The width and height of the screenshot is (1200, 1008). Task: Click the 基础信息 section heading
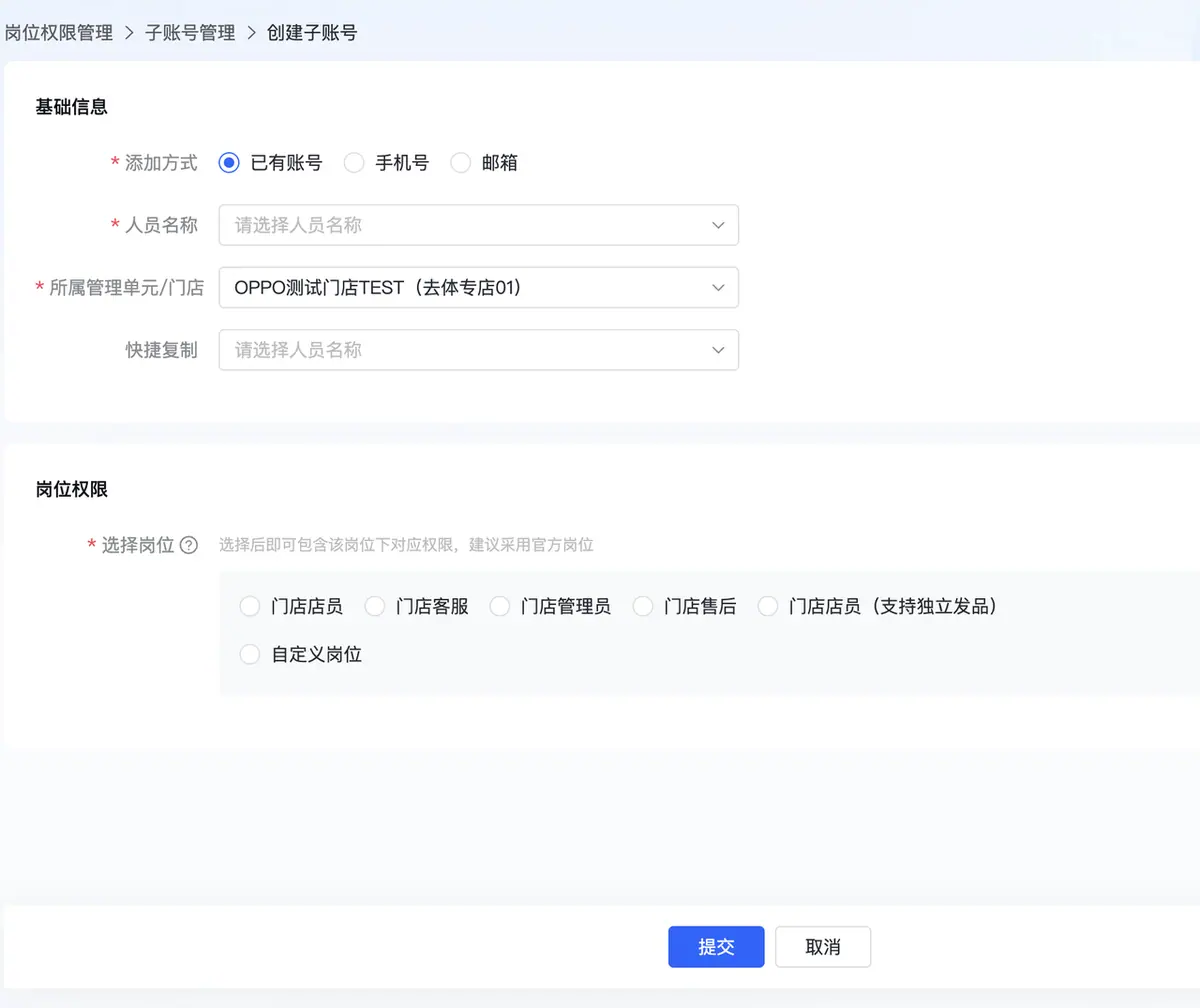click(x=72, y=106)
